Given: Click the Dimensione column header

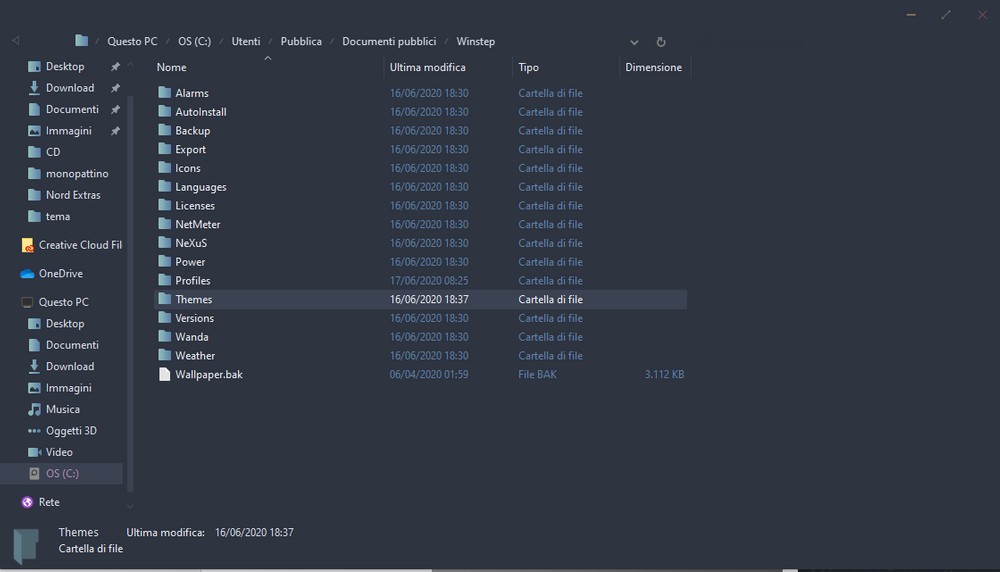Looking at the screenshot, I should [x=653, y=68].
